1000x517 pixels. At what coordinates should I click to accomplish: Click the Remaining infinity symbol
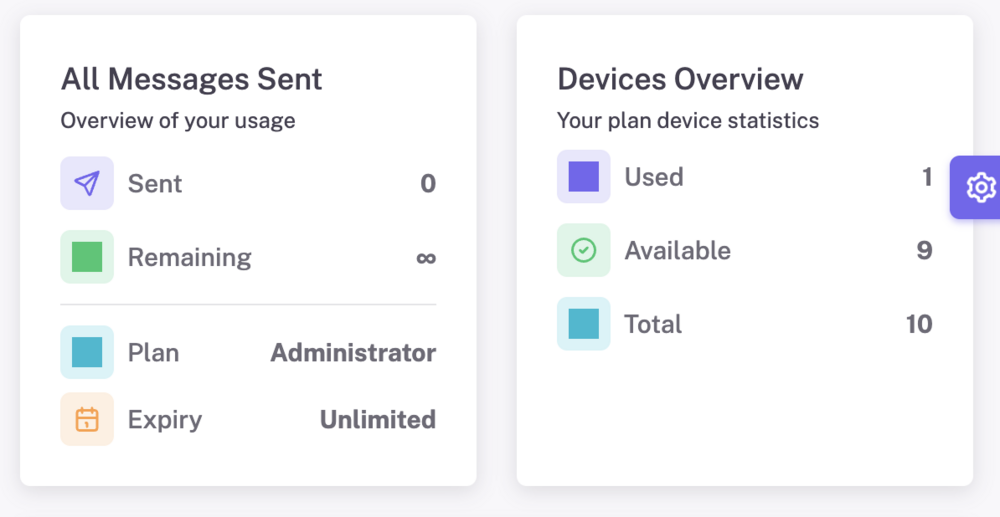(426, 258)
